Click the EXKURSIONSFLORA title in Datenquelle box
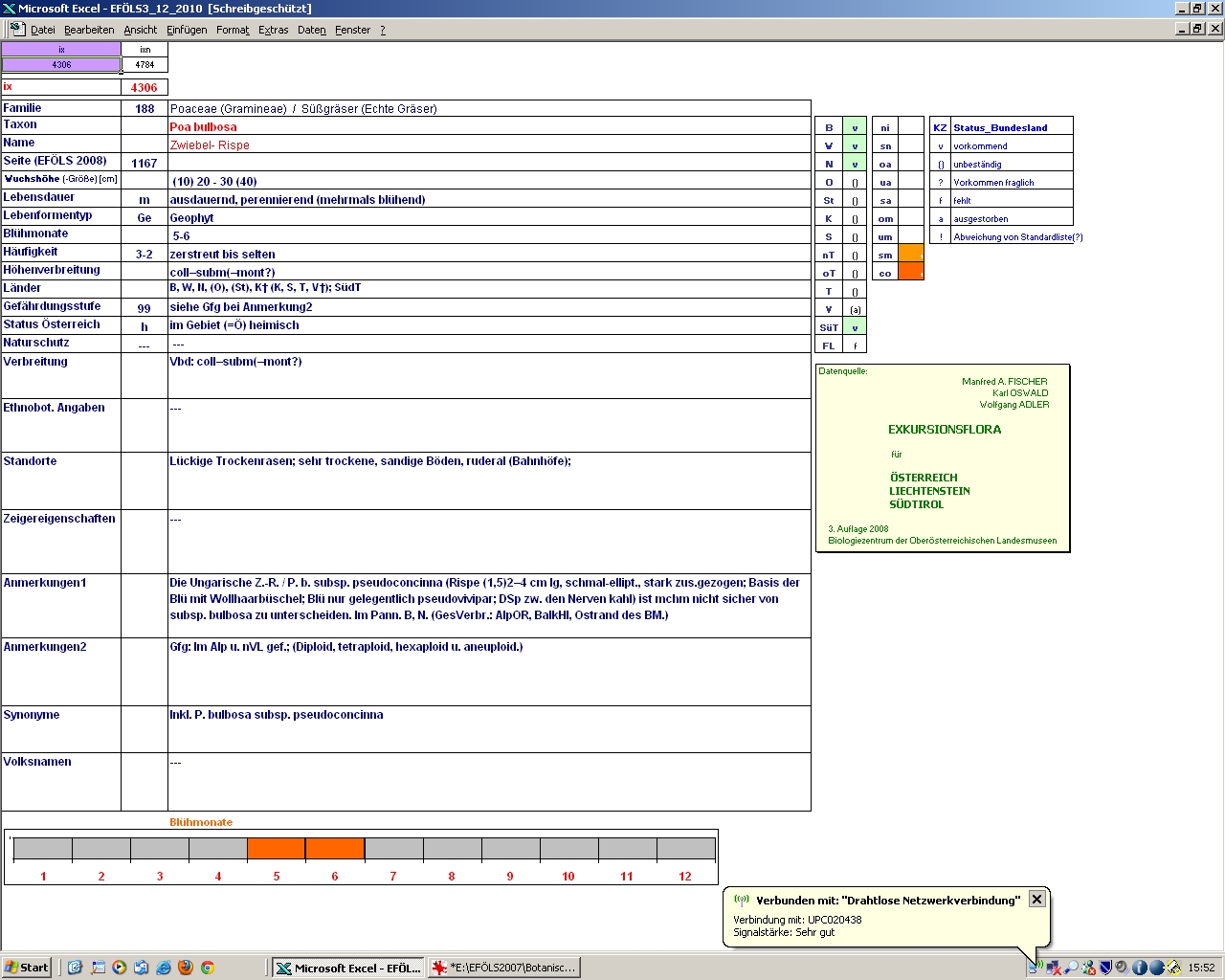 tap(945, 430)
